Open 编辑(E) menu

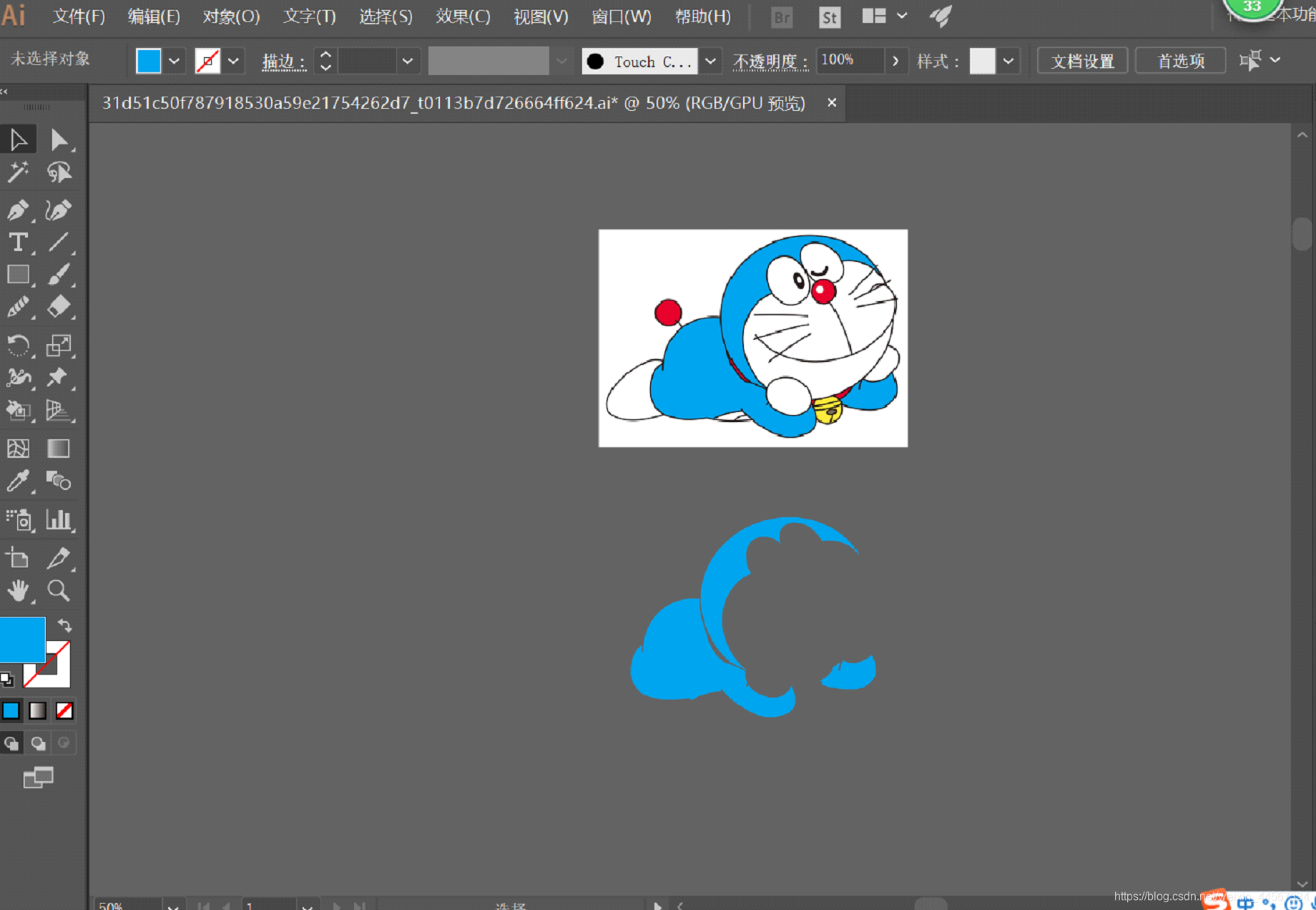coord(154,16)
